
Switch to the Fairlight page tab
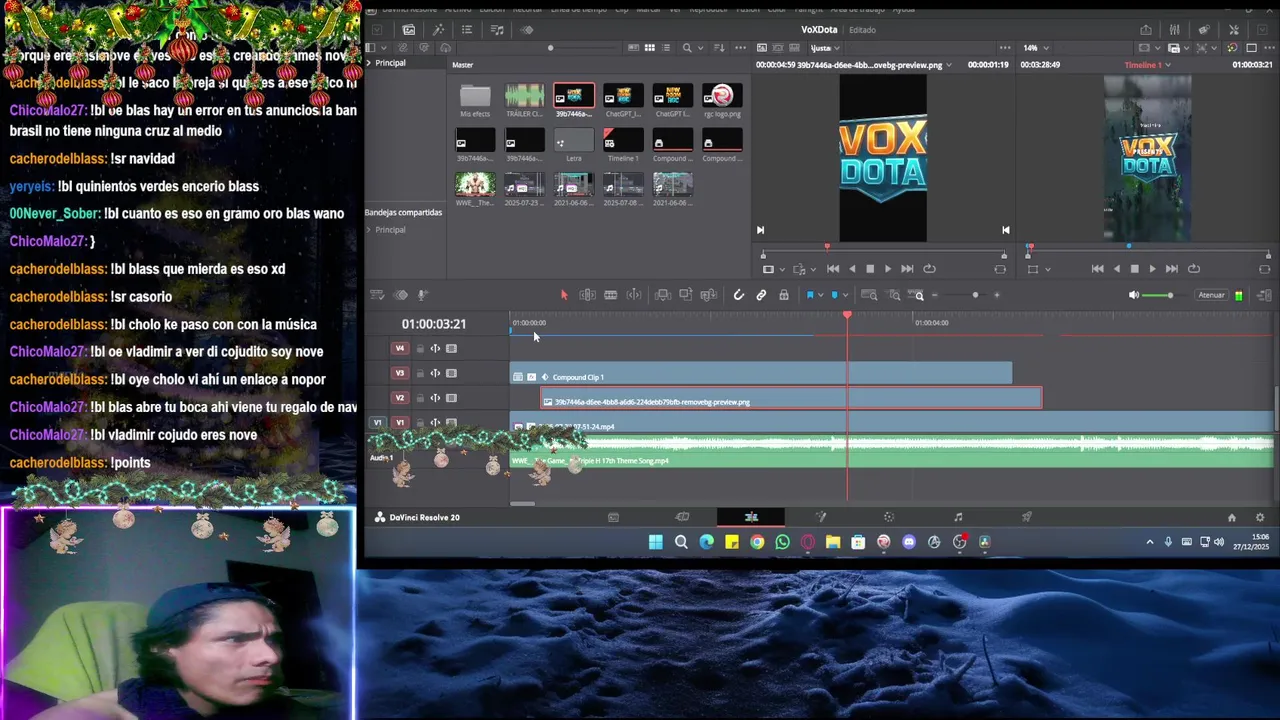[x=958, y=517]
